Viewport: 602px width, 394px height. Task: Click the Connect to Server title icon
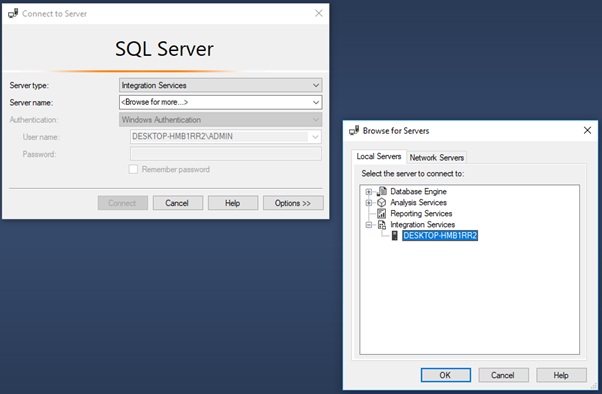tap(13, 13)
